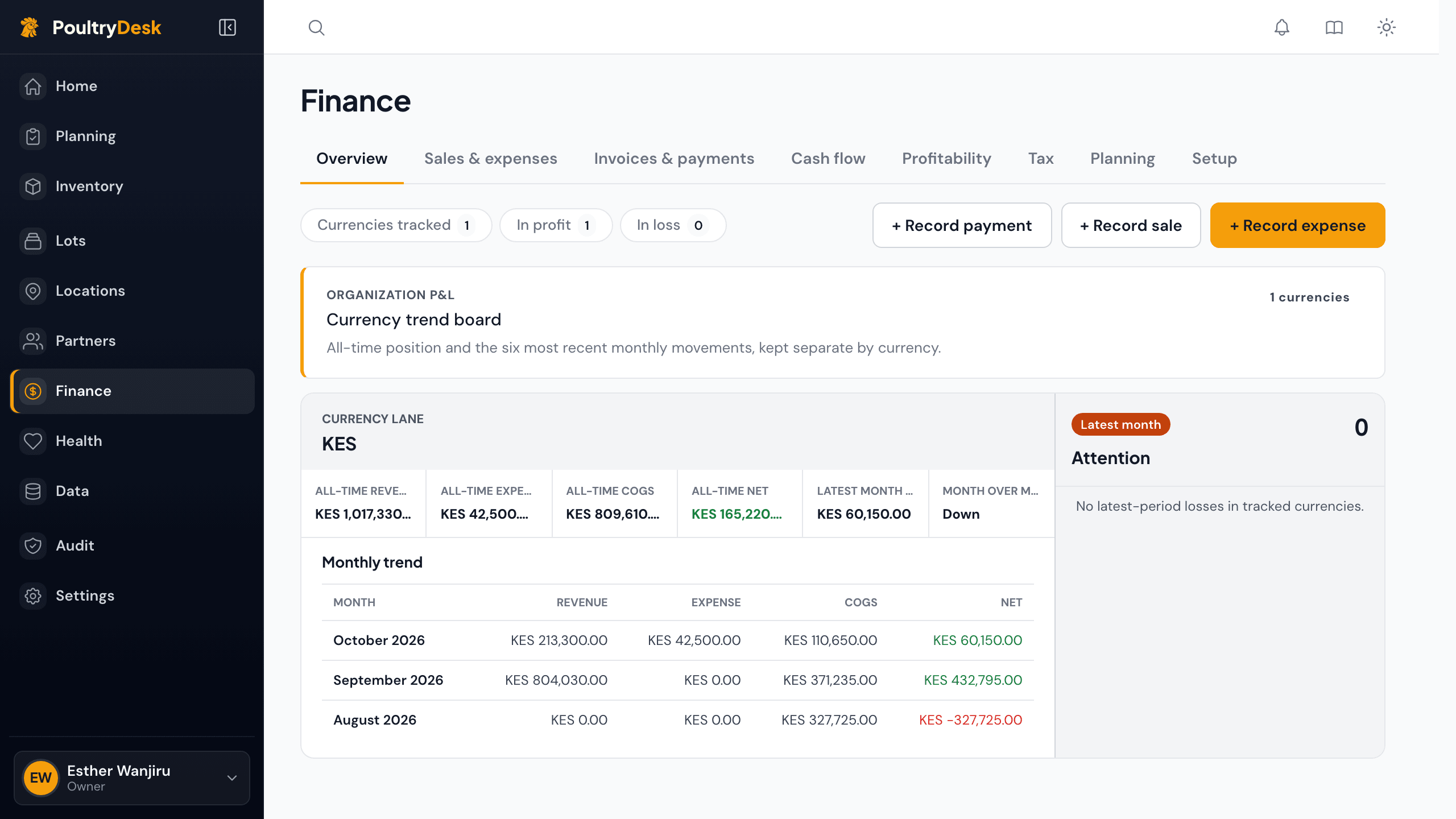
Task: Click the Currency trend board heading
Action: tap(413, 320)
